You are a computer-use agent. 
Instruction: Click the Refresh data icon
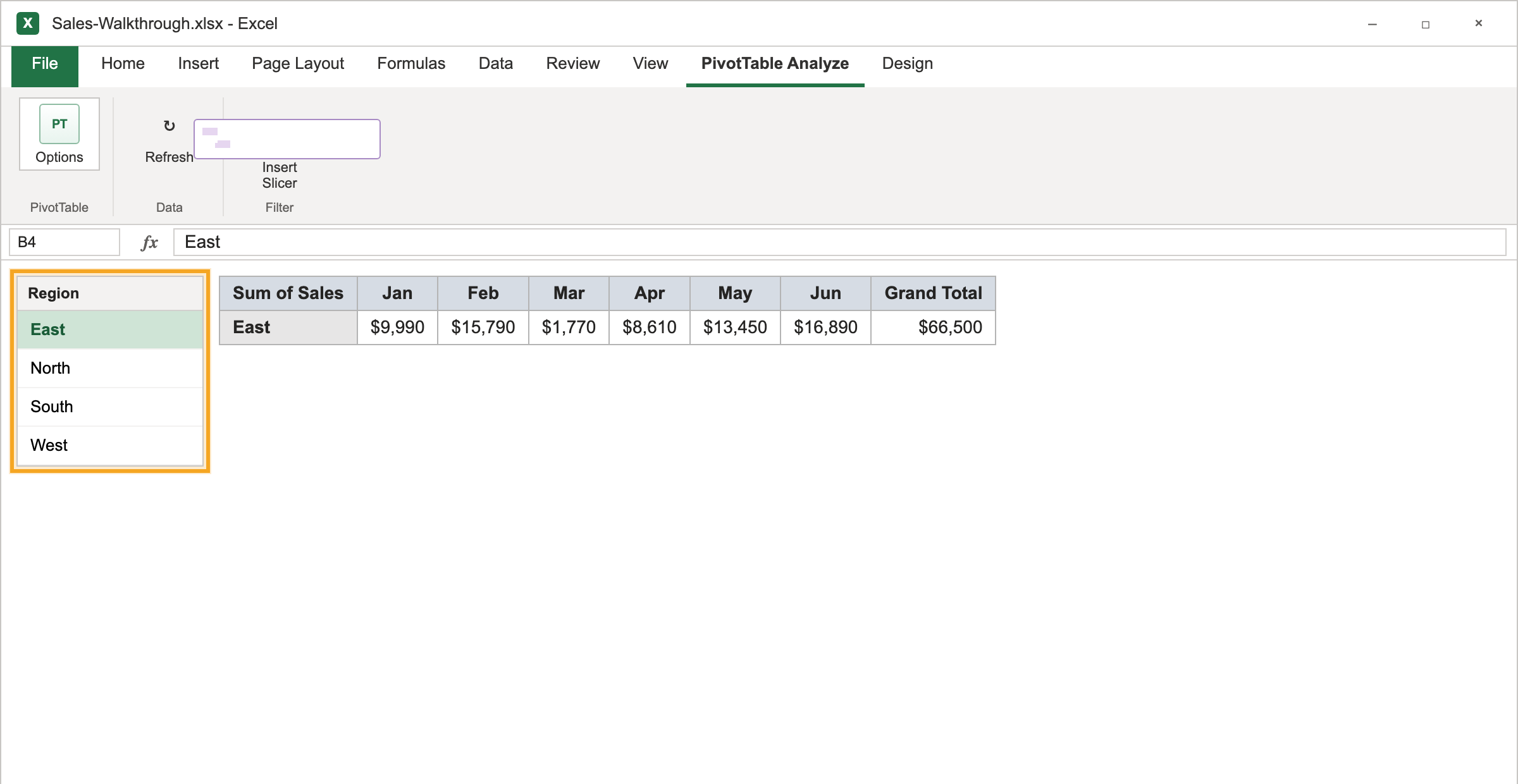(169, 126)
